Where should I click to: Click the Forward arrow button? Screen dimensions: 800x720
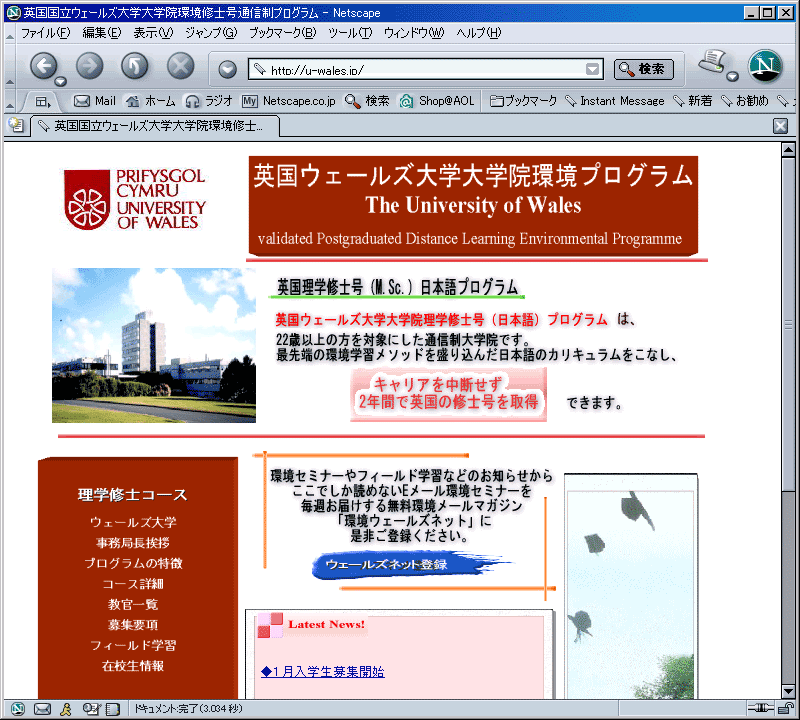click(89, 66)
